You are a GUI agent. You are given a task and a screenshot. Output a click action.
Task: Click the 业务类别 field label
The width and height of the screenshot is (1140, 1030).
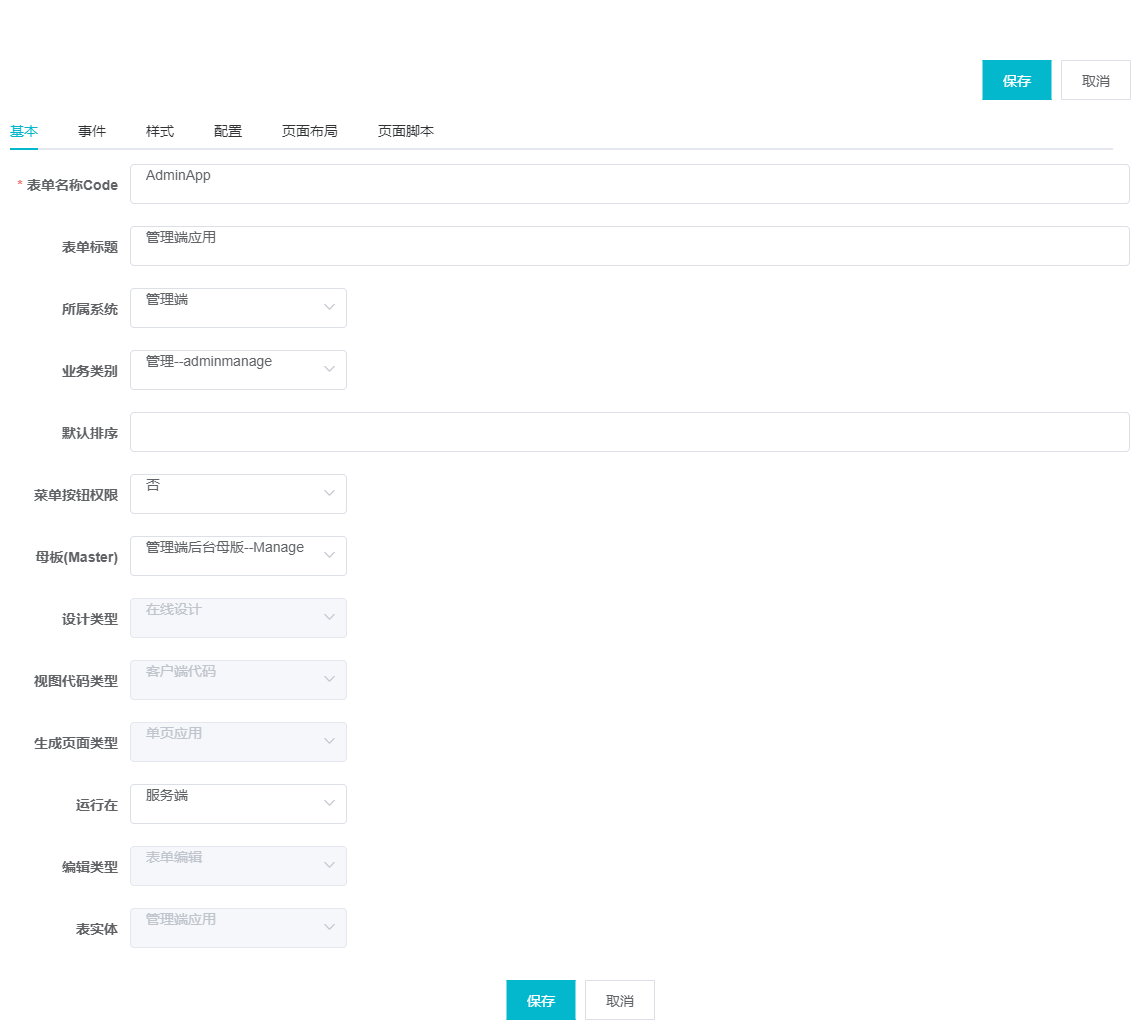[x=89, y=371]
